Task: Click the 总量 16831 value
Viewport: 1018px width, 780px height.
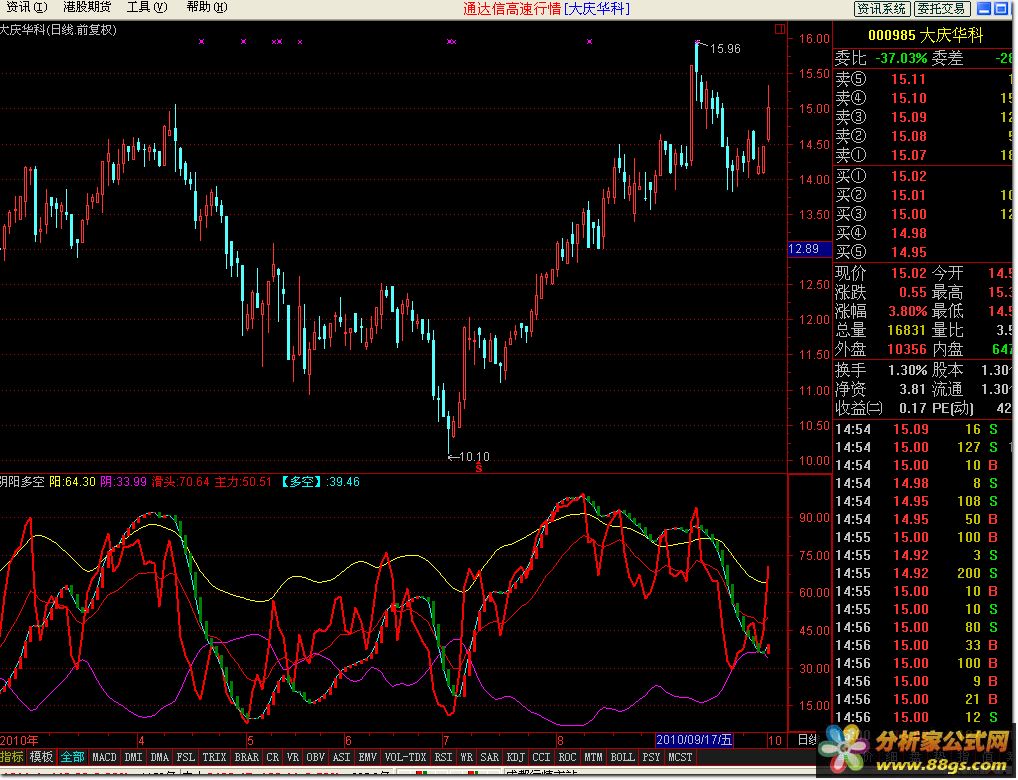Action: (x=906, y=331)
